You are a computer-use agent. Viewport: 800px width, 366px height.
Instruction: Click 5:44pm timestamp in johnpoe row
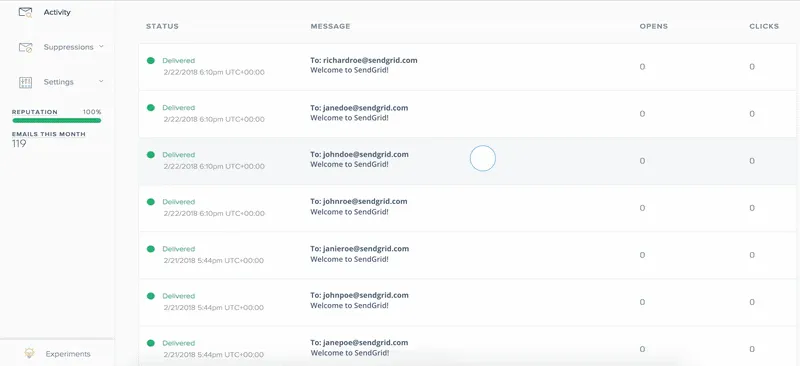click(x=214, y=308)
